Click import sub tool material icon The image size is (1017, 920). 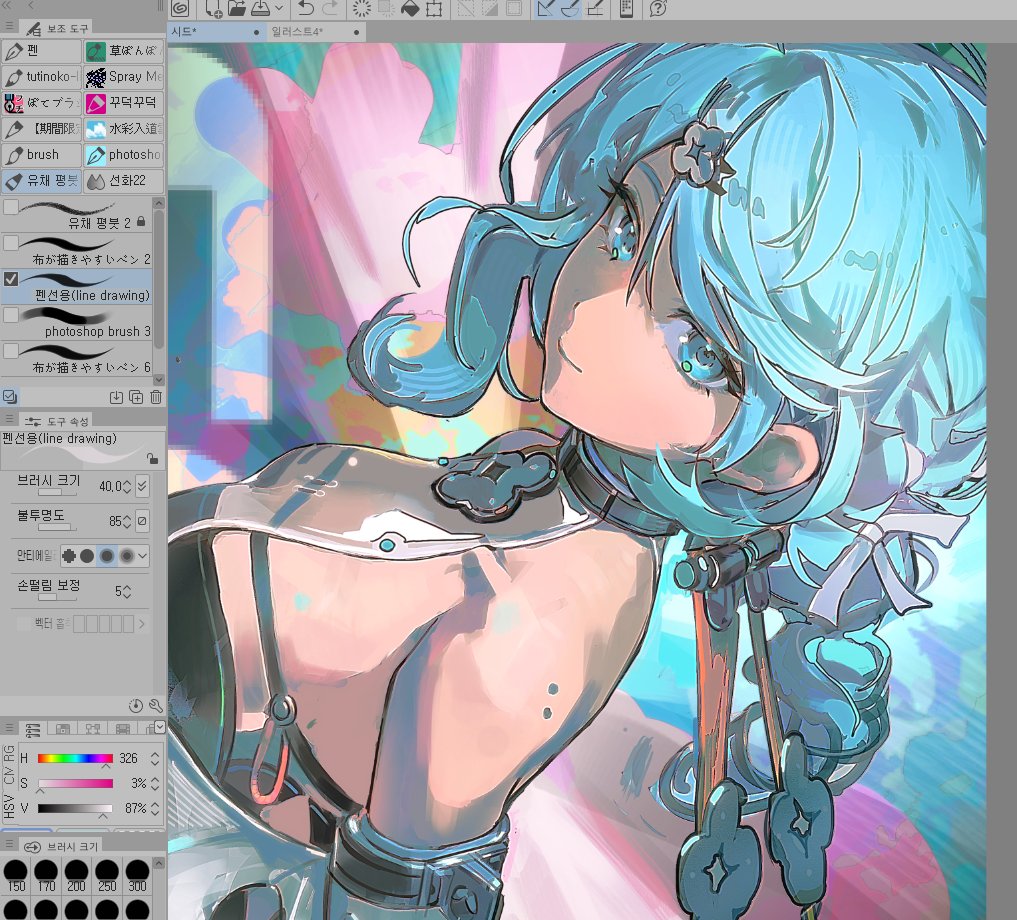click(116, 397)
